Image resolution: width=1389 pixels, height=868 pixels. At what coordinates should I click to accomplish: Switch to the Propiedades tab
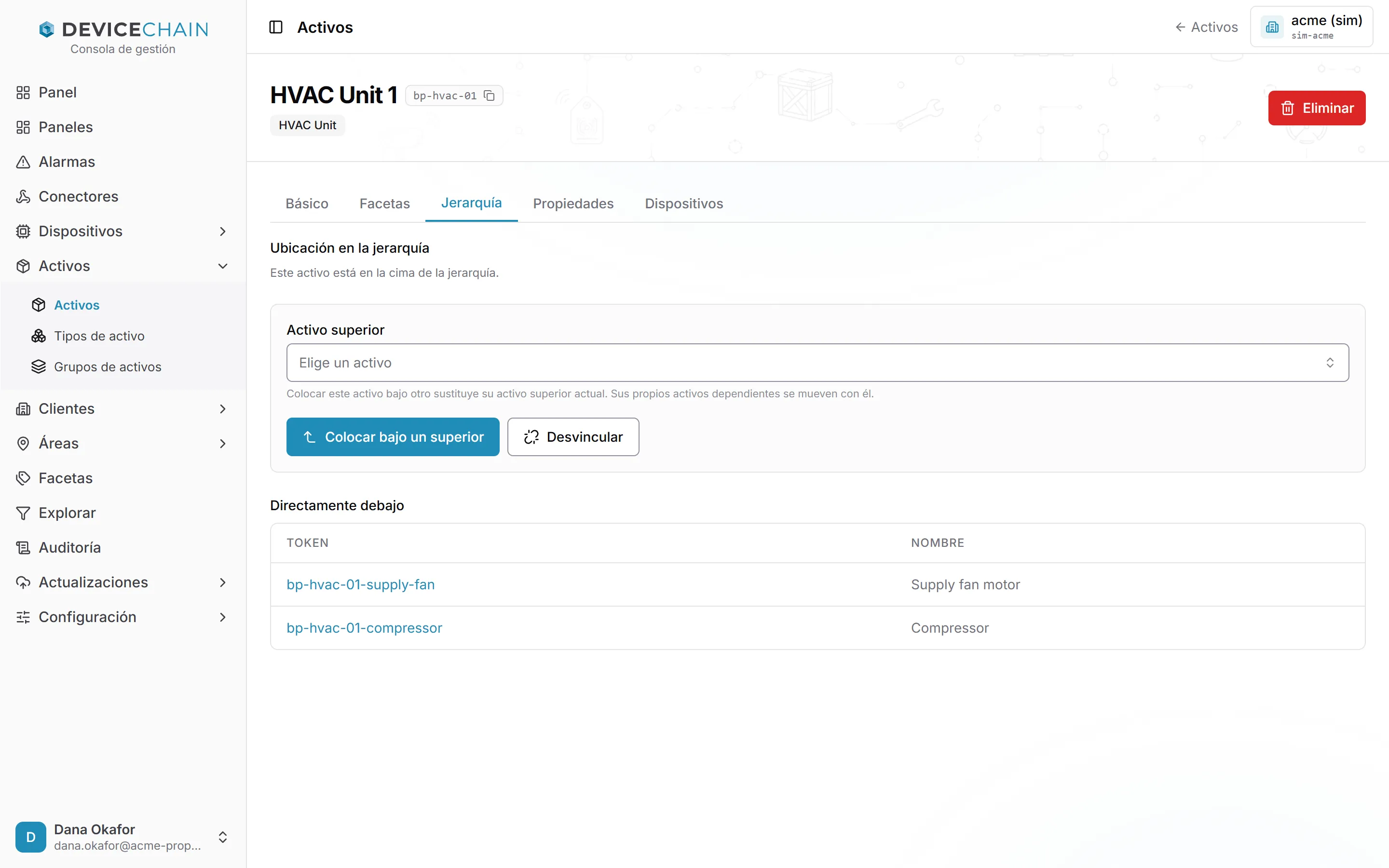click(573, 203)
